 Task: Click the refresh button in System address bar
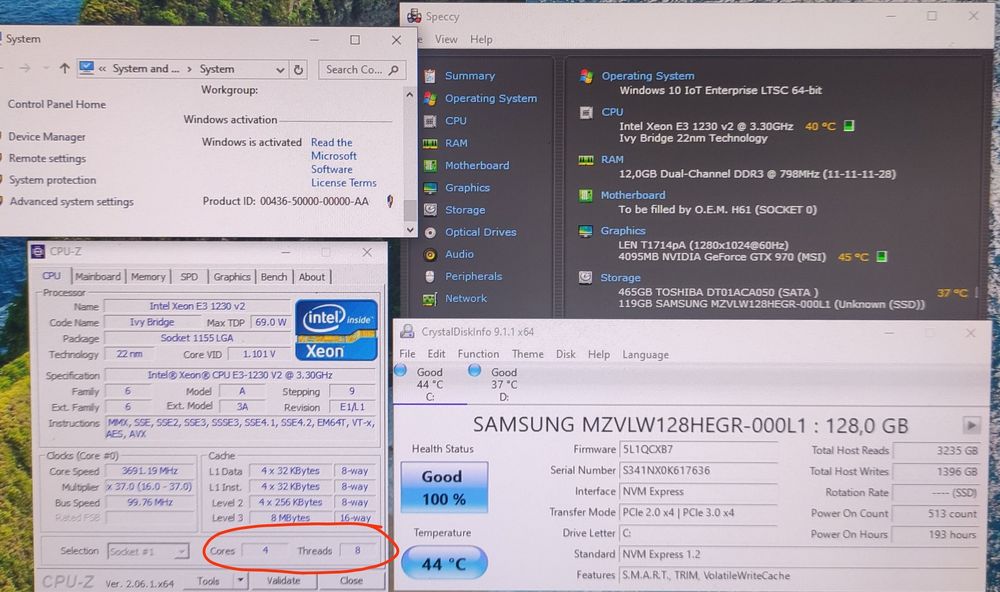click(x=298, y=70)
